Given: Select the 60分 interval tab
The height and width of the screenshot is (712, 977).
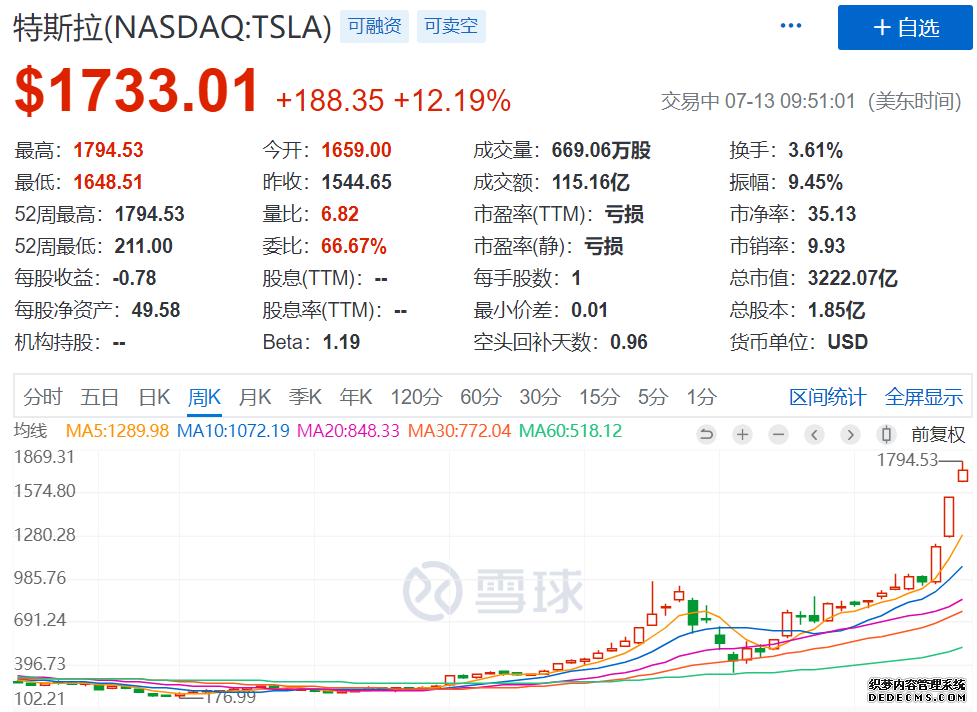Looking at the screenshot, I should click(x=480, y=397).
